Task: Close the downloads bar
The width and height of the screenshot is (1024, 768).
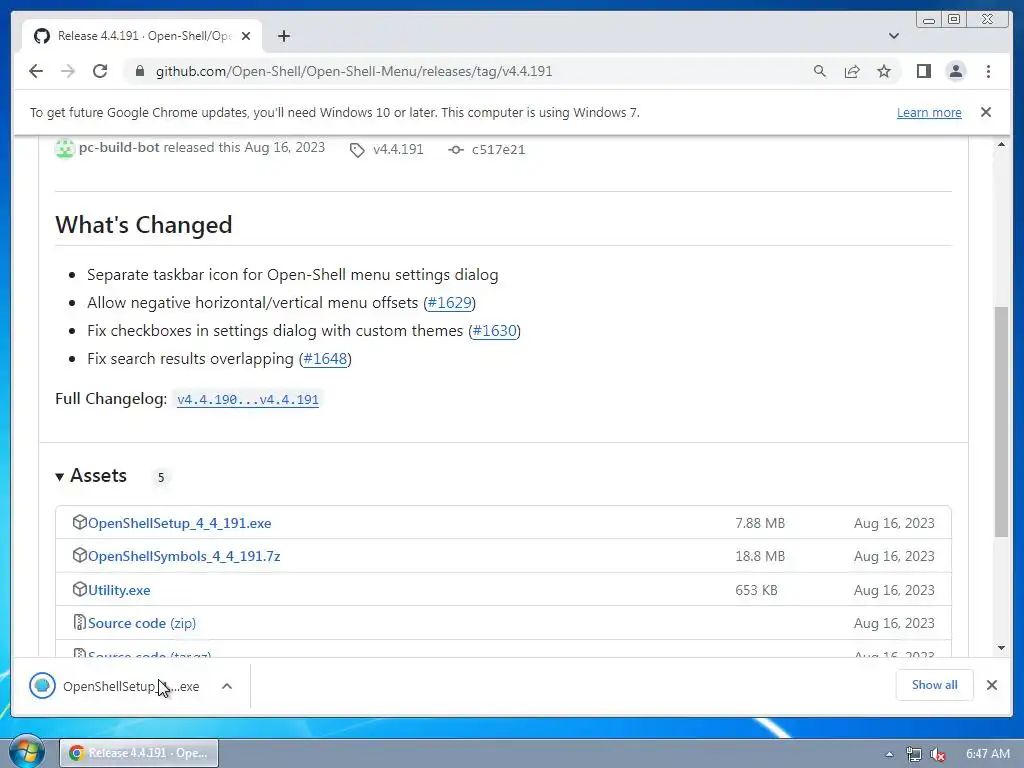Action: coord(992,685)
